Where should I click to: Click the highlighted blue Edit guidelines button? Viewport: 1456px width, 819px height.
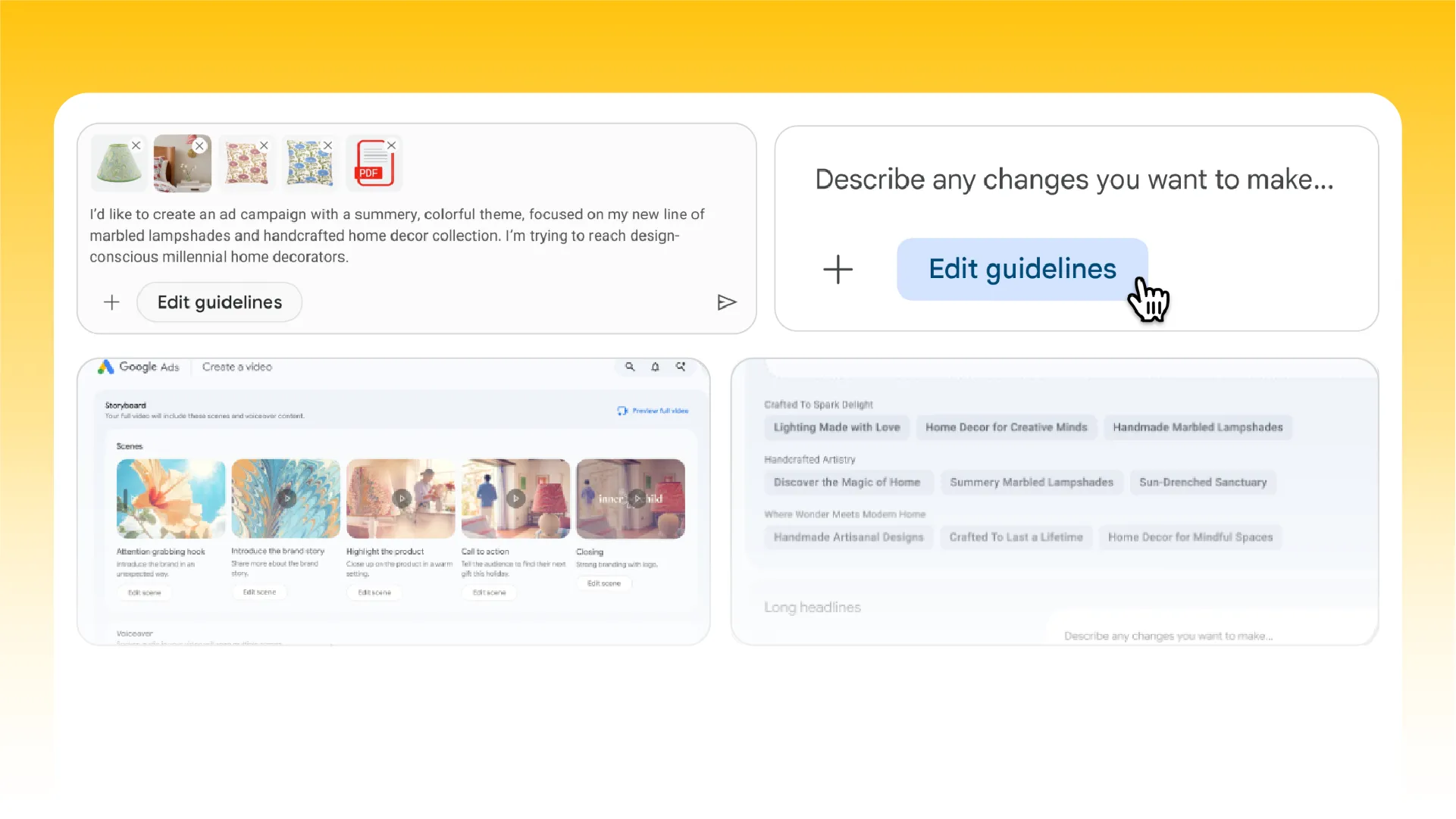tap(1022, 269)
